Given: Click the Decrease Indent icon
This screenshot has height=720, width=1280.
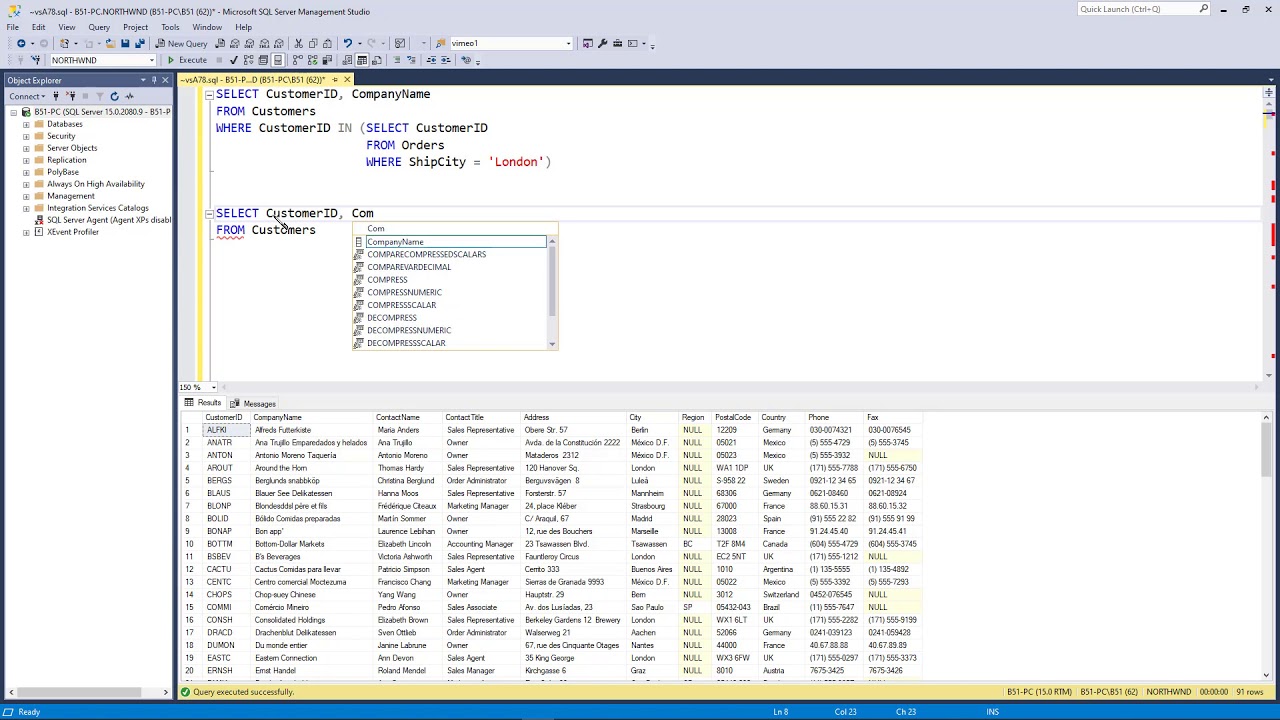Looking at the screenshot, I should (431, 60).
